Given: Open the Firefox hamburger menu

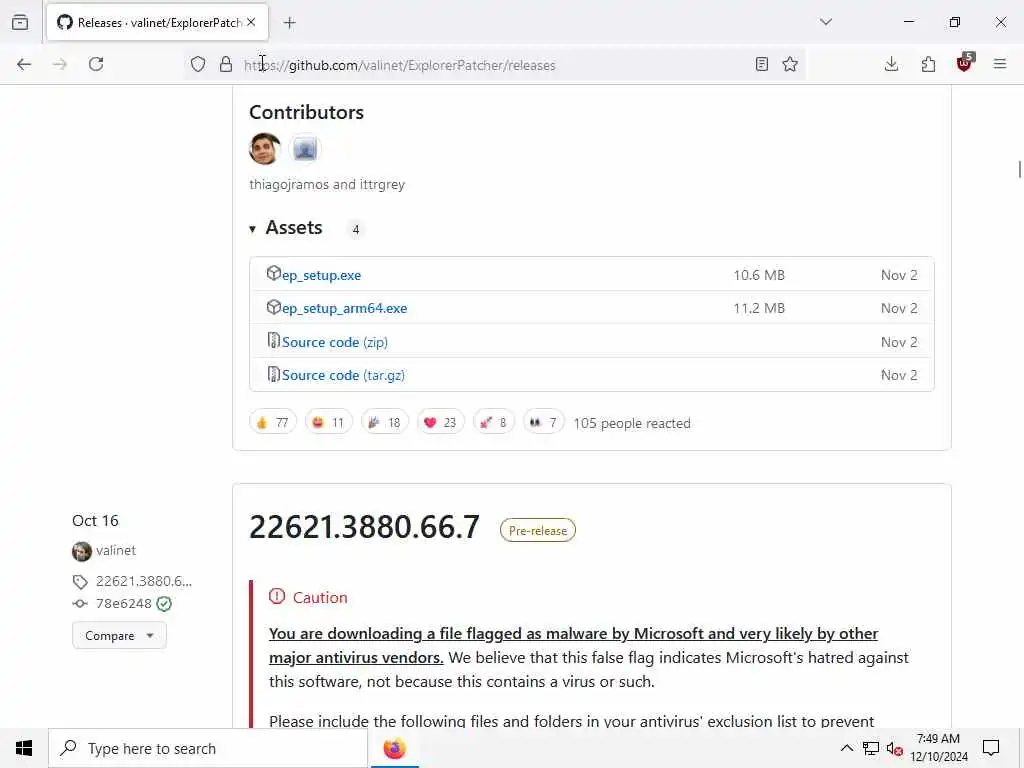Looking at the screenshot, I should (1000, 64).
